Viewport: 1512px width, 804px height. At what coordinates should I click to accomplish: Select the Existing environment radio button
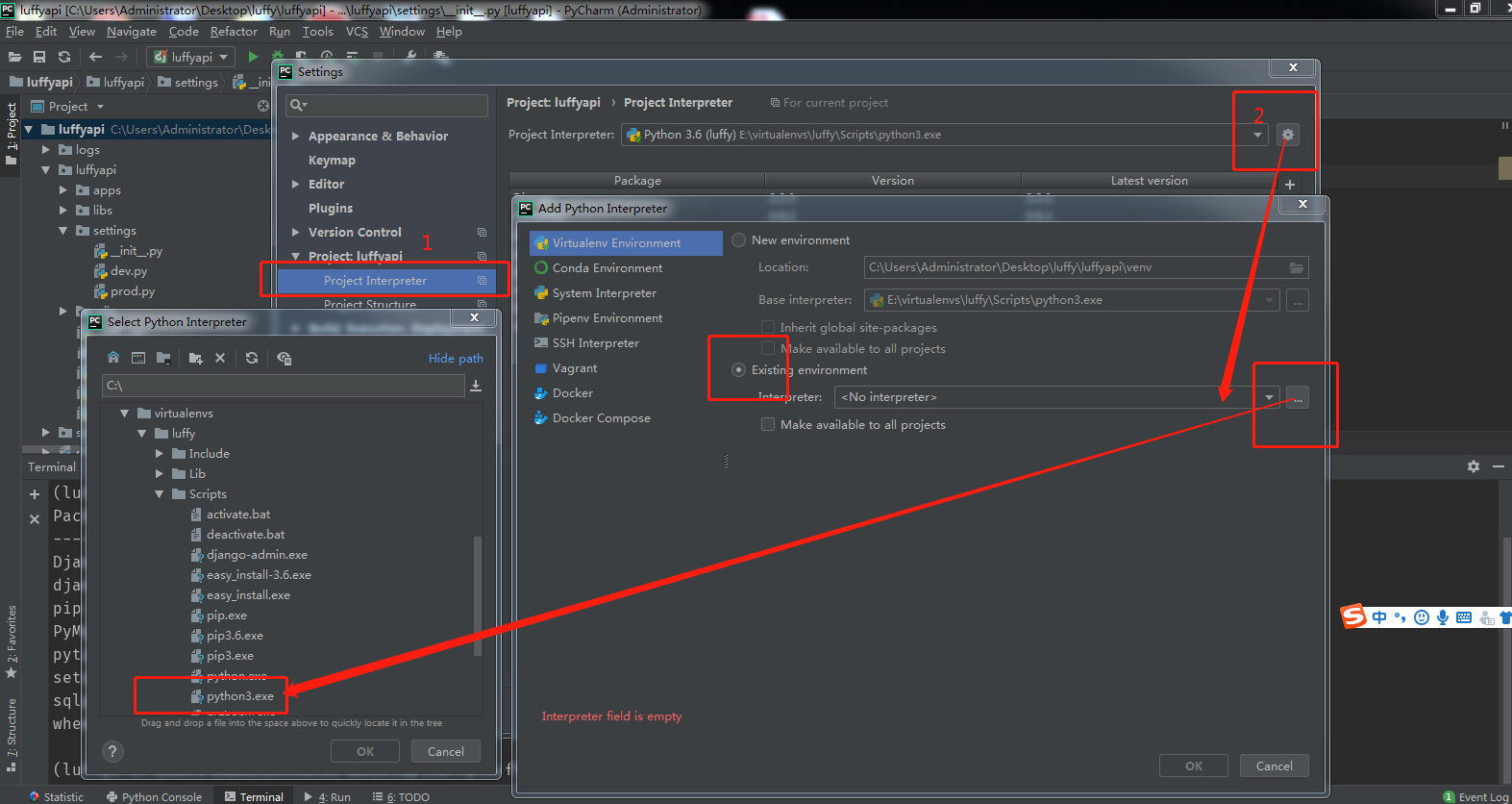point(739,370)
